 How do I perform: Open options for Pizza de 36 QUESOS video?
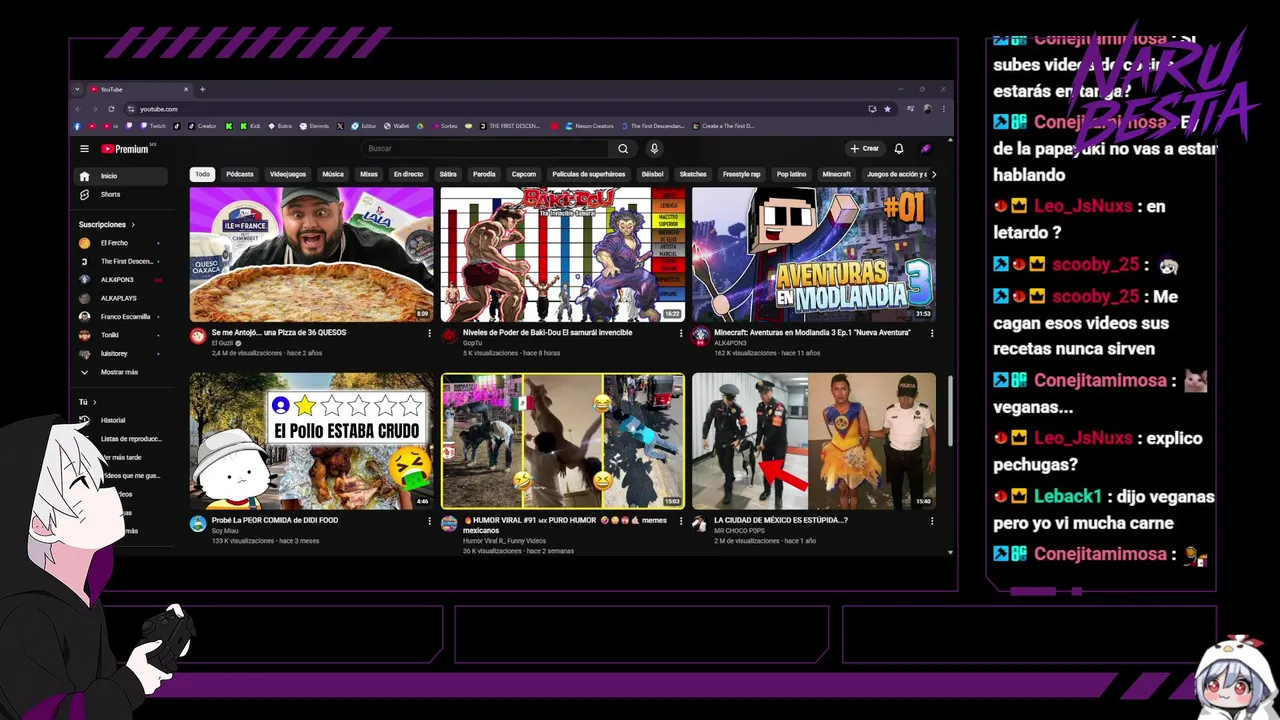[430, 333]
